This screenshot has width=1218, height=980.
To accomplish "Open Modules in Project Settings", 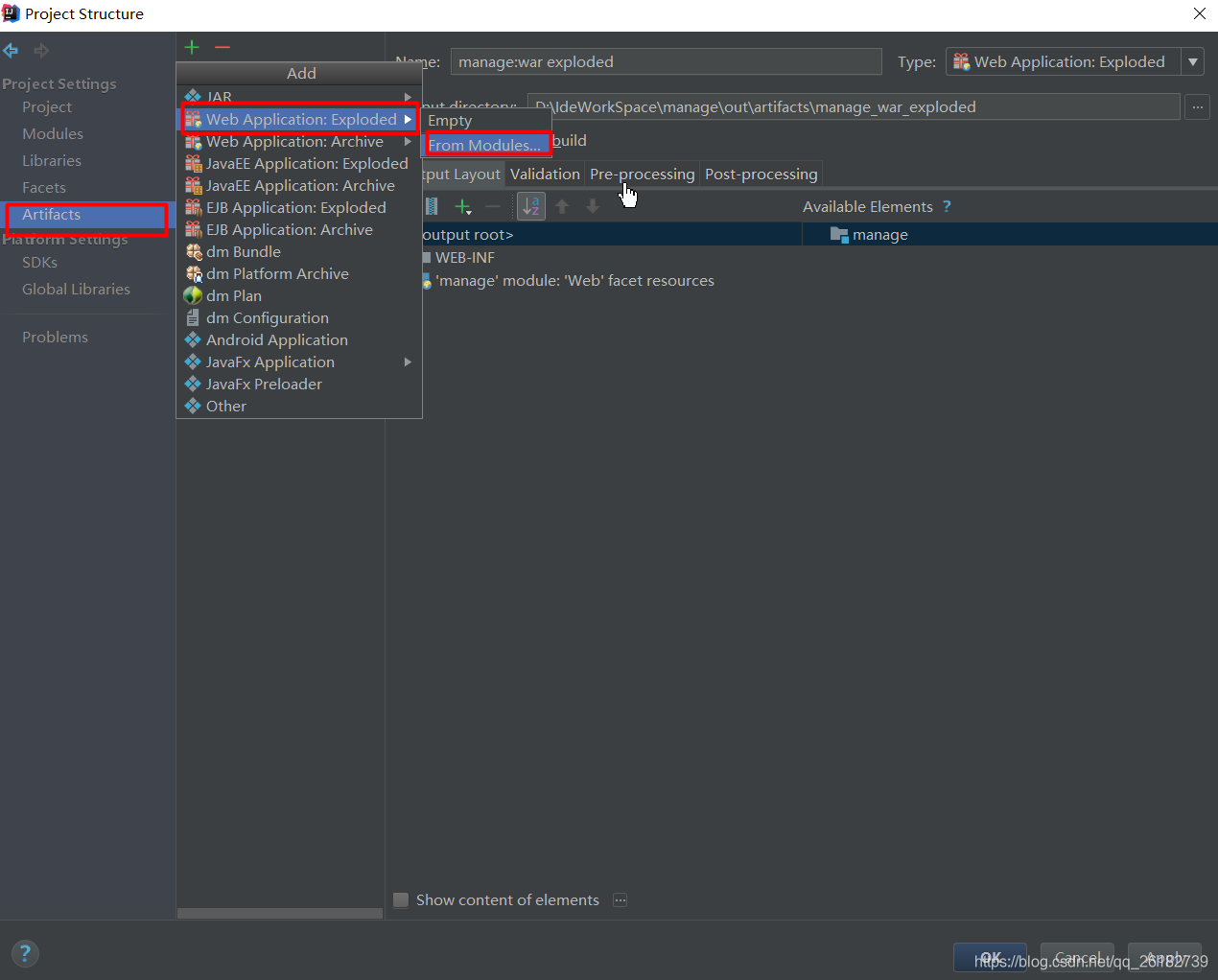I will pyautogui.click(x=53, y=133).
